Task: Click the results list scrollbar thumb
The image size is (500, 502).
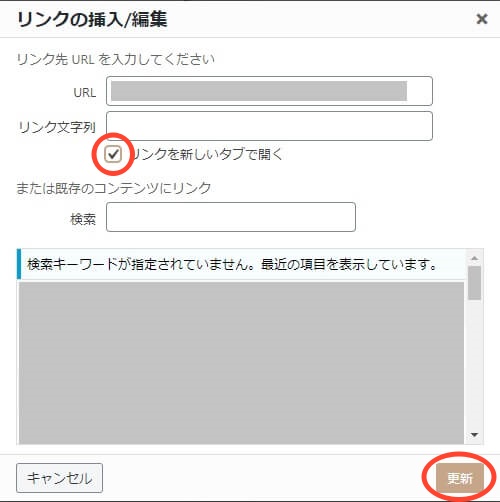Action: (474, 283)
